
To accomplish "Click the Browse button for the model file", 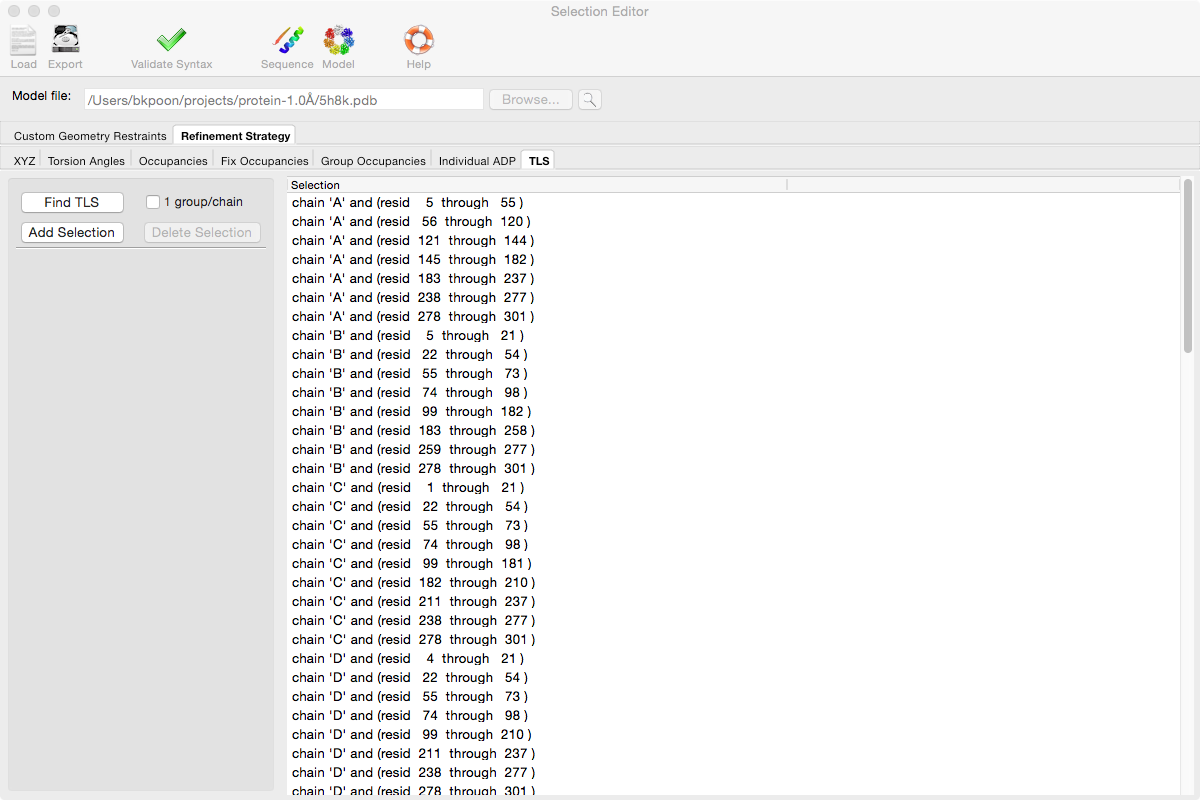I will 530,99.
